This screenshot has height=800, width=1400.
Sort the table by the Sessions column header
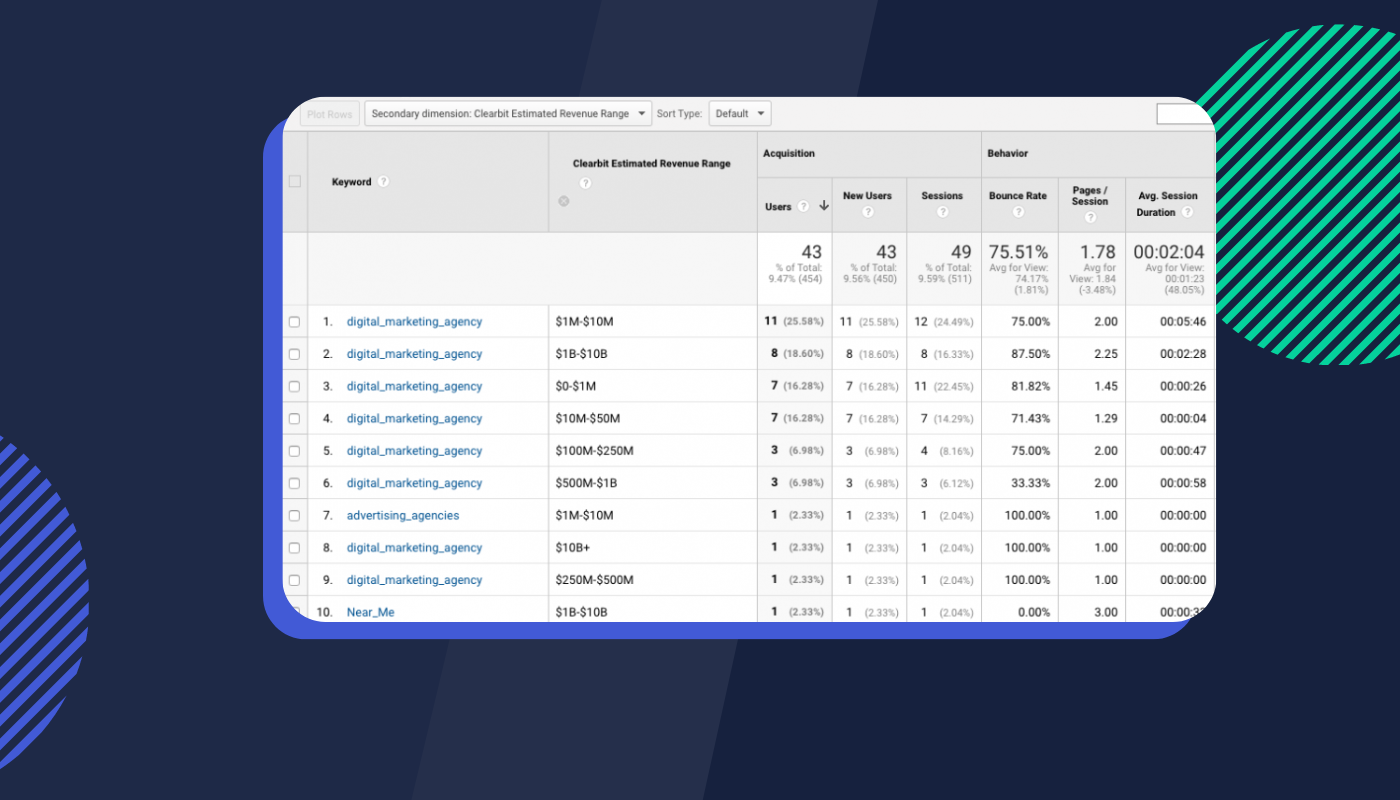(941, 197)
